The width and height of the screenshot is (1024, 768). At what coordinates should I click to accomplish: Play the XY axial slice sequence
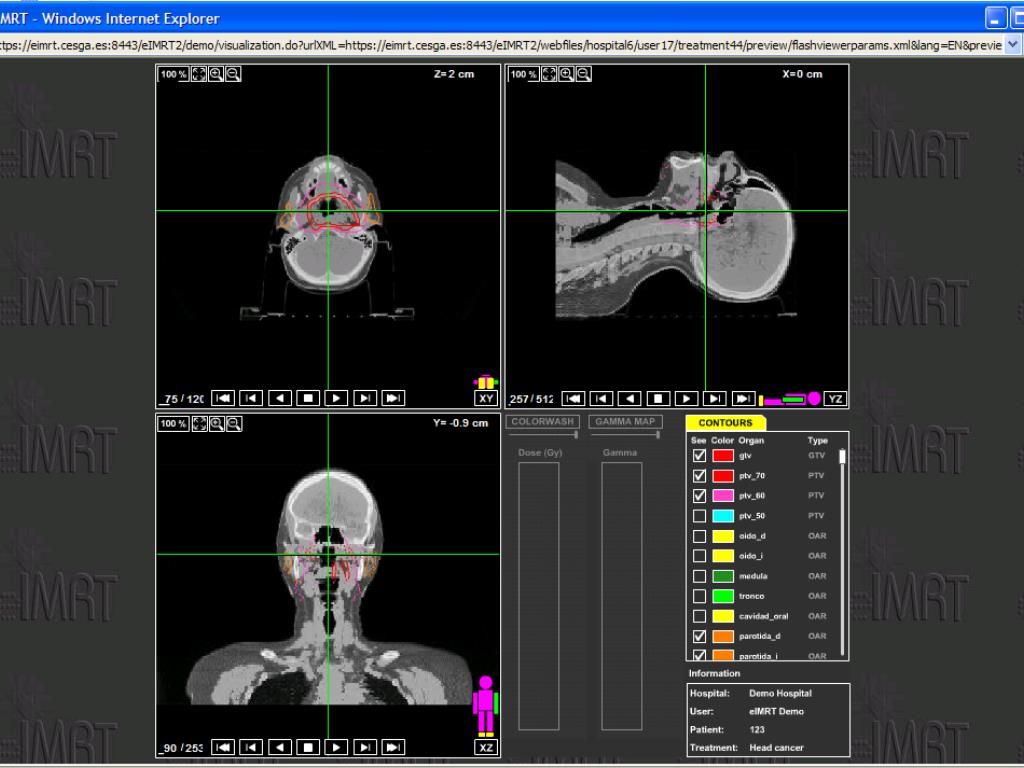(337, 398)
